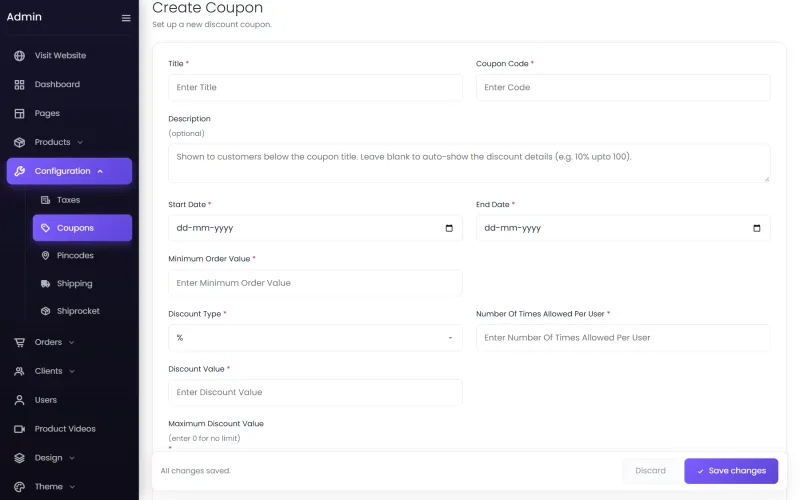Click the 'Create Coupon' page heading

pos(208,8)
